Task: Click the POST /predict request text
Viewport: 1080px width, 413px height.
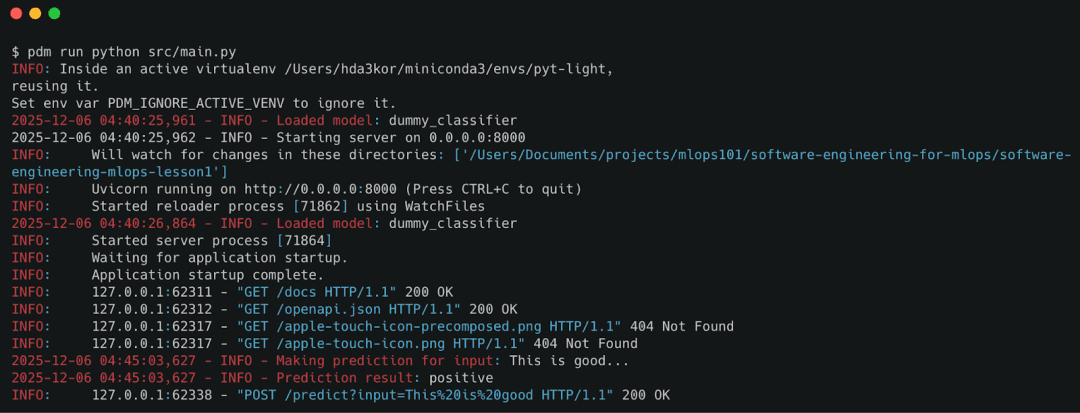Action: tap(421, 395)
